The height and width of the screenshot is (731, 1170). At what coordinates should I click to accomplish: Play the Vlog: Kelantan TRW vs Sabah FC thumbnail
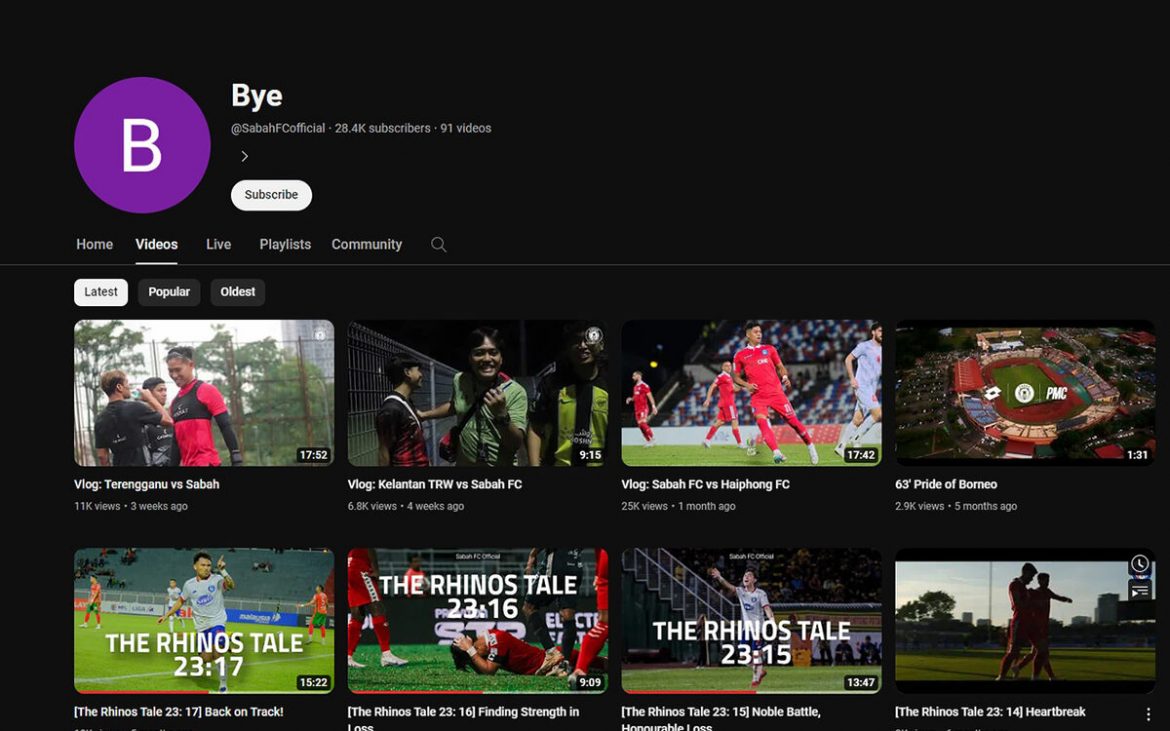point(478,393)
